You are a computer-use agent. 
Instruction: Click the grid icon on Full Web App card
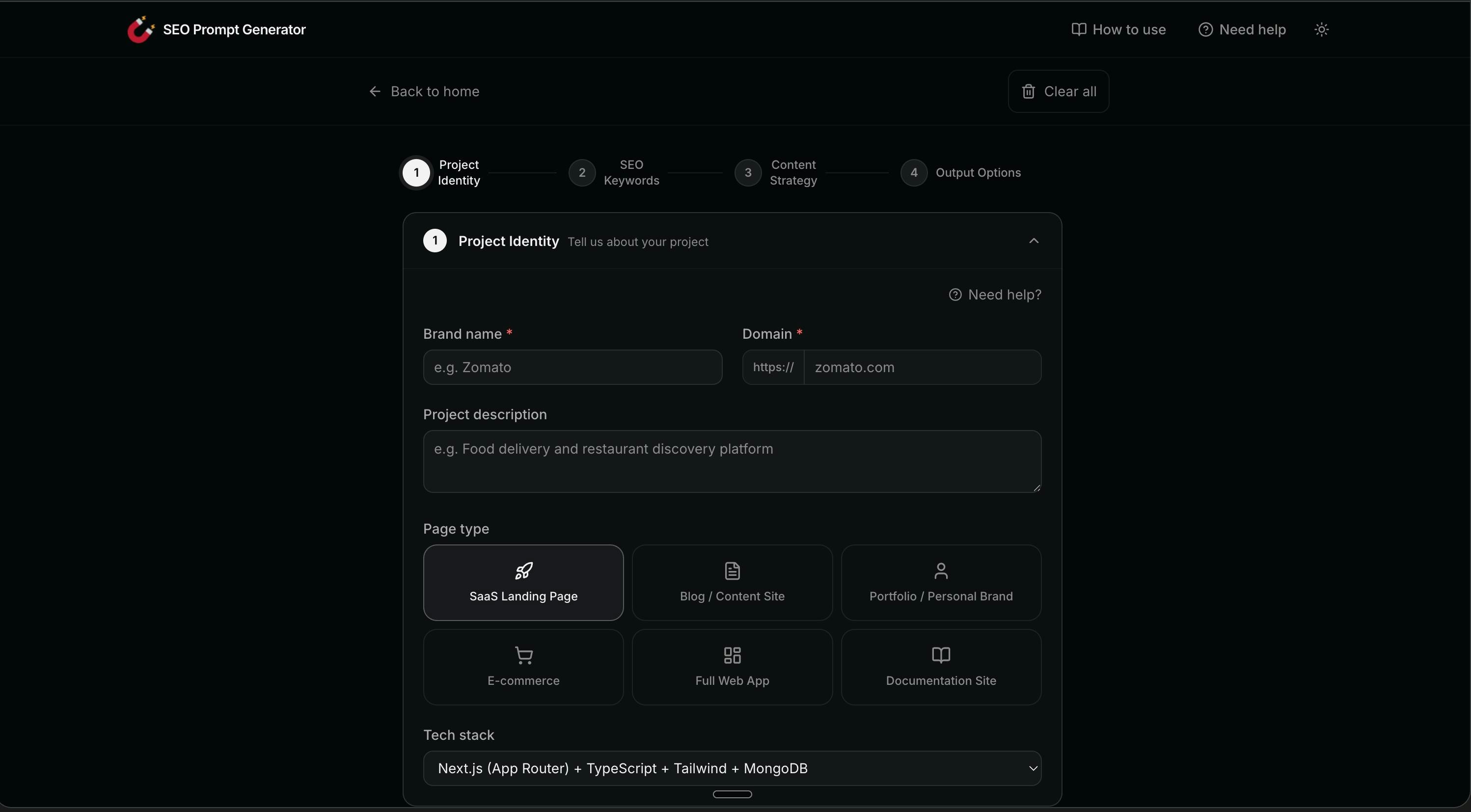coord(732,655)
